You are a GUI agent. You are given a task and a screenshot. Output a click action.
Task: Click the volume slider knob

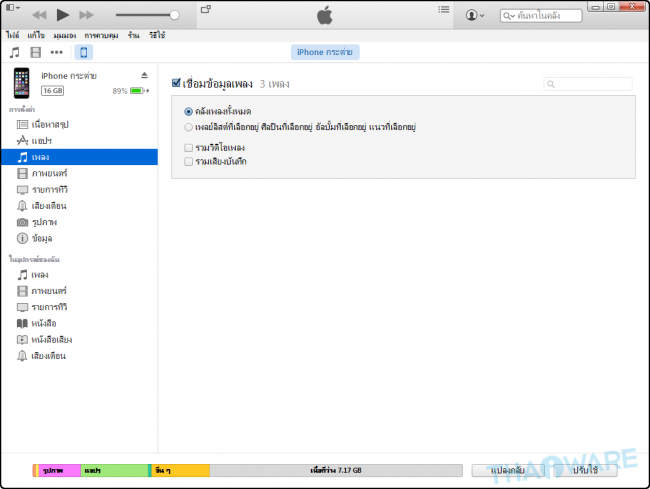coord(175,15)
